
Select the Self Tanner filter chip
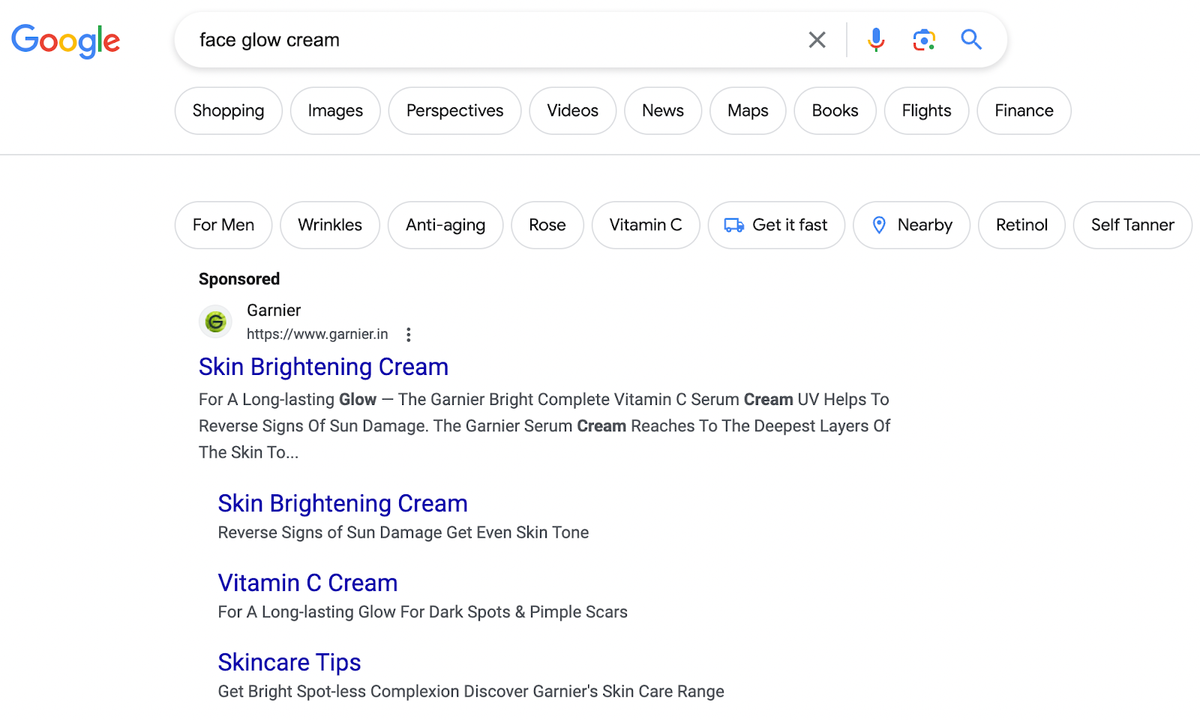tap(1132, 225)
